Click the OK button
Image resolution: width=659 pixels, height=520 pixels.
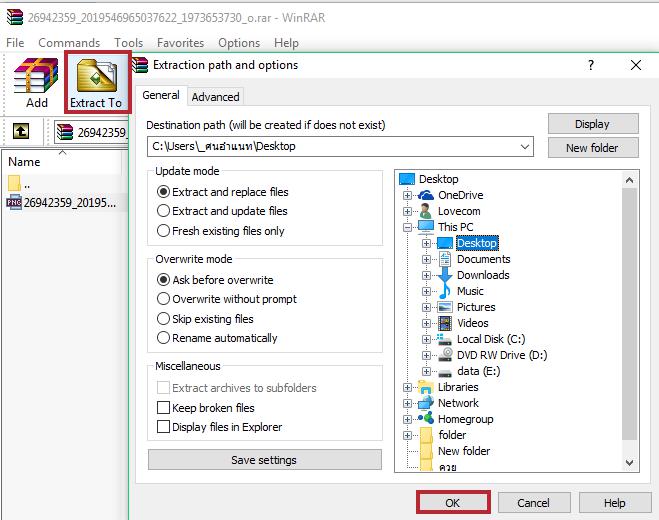pos(453,503)
